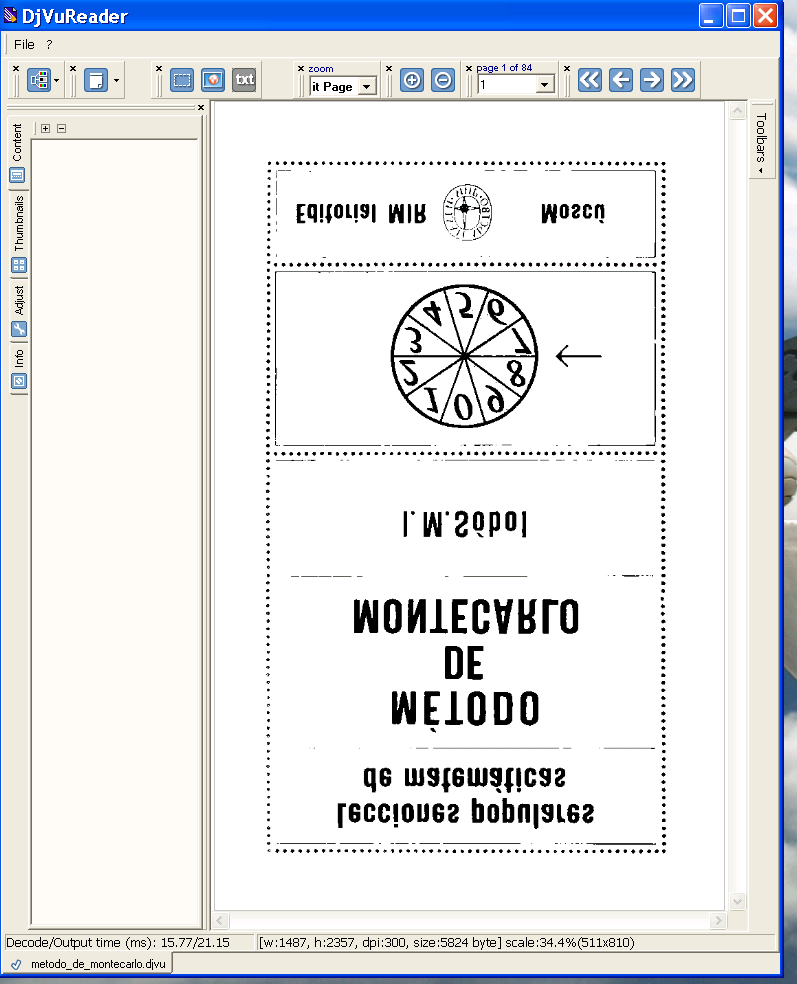This screenshot has width=797, height=984.
Task: Click the Adjust wrench icon
Action: 19,329
